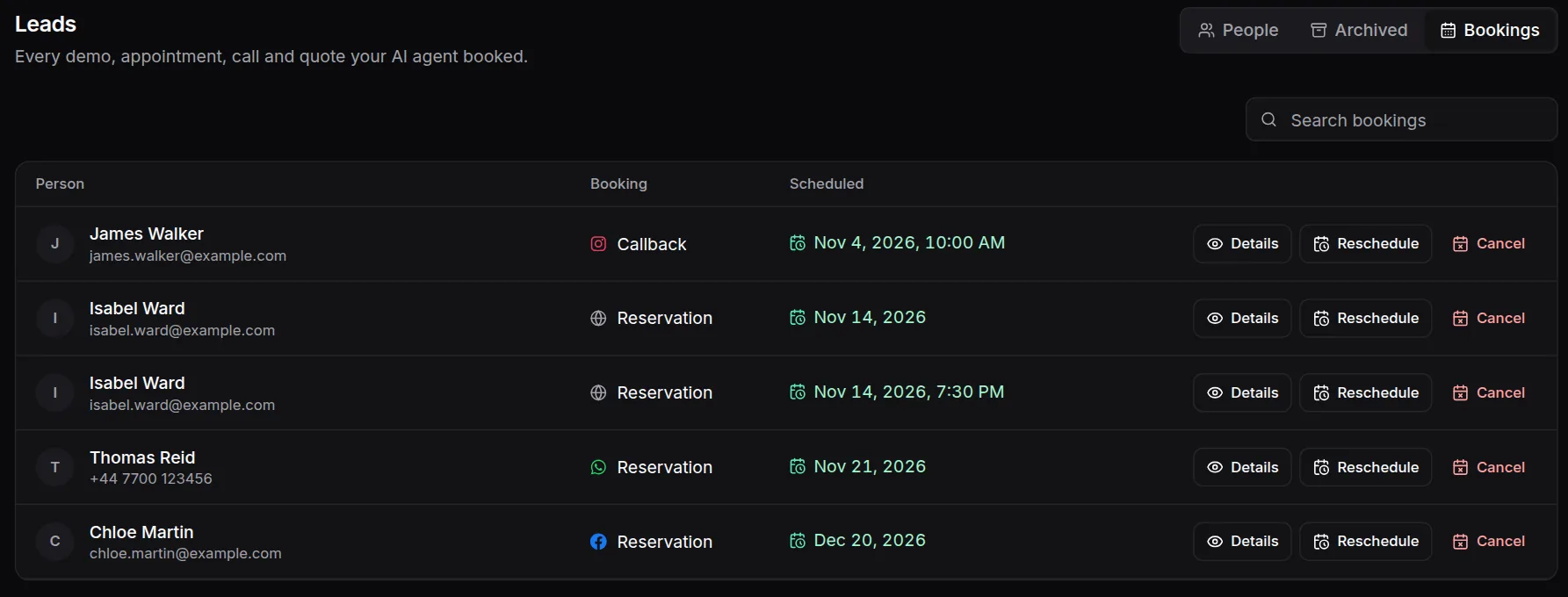This screenshot has height=597, width=1568.
Task: Click the search magnifier icon
Action: pos(1268,119)
